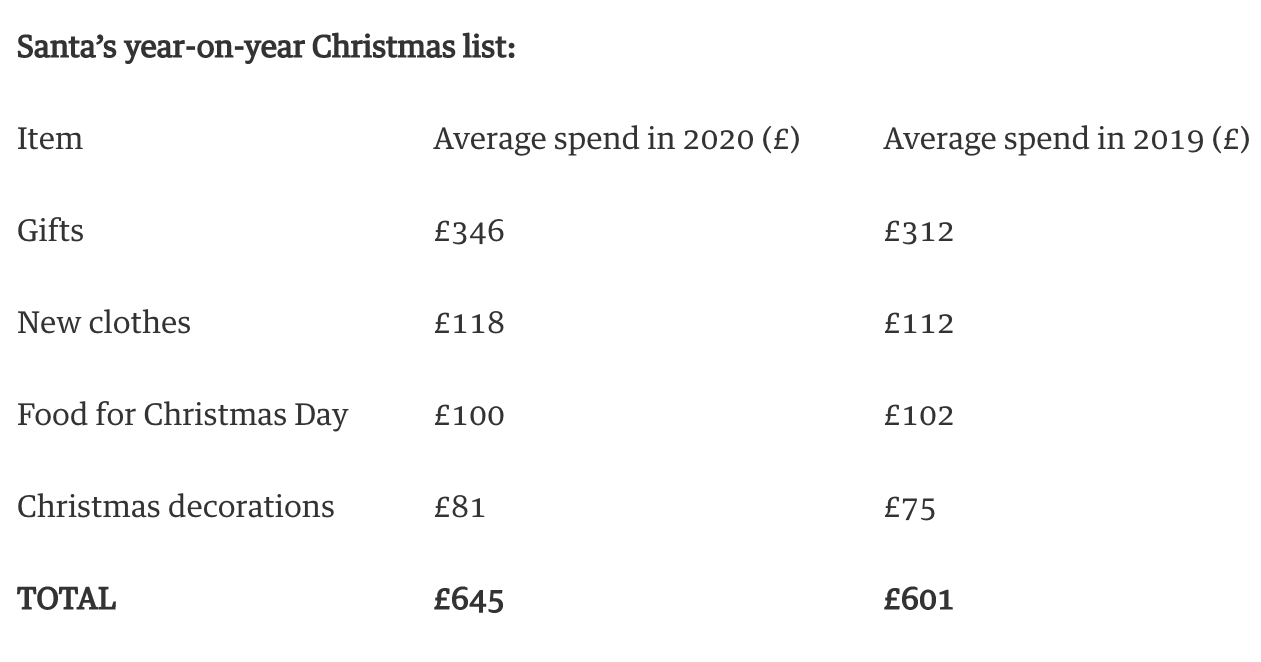Click the "Item" column header
This screenshot has width=1261, height=662.
click(x=50, y=138)
